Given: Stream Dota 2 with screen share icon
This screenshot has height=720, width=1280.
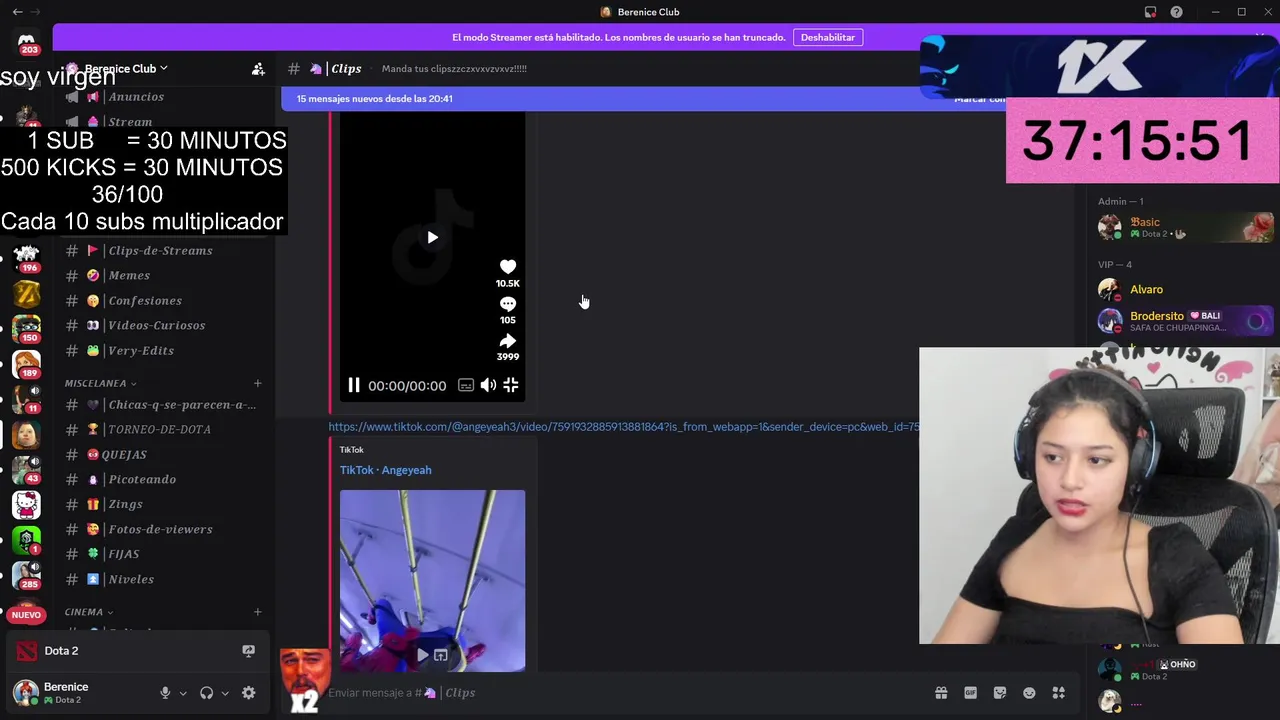Looking at the screenshot, I should 248,651.
